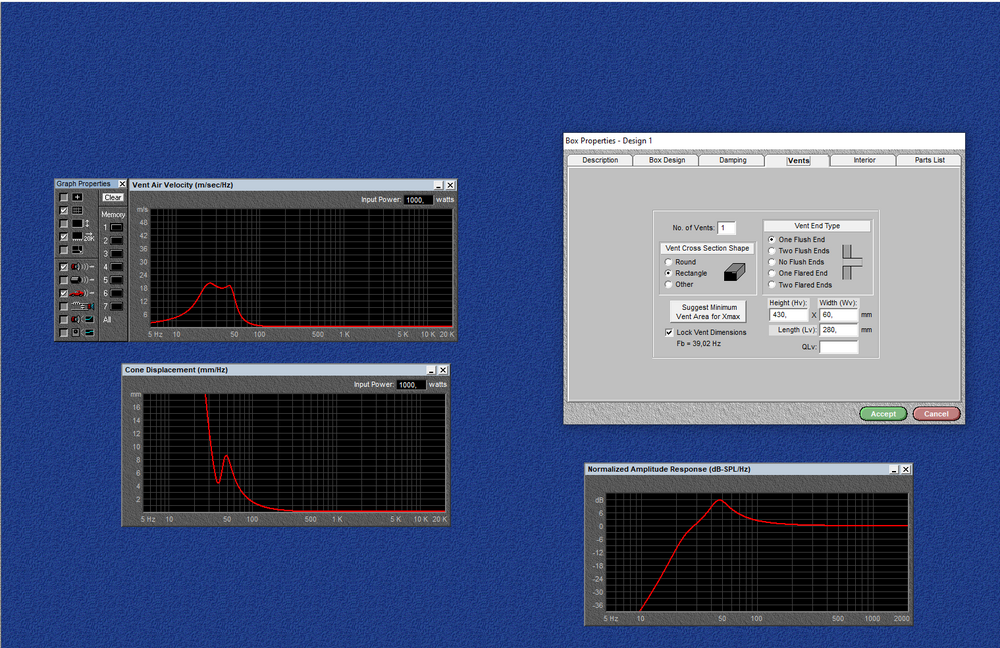Viewport: 1000px width, 648px height.
Task: Click the 20K frequency range icon
Action: coord(83,237)
